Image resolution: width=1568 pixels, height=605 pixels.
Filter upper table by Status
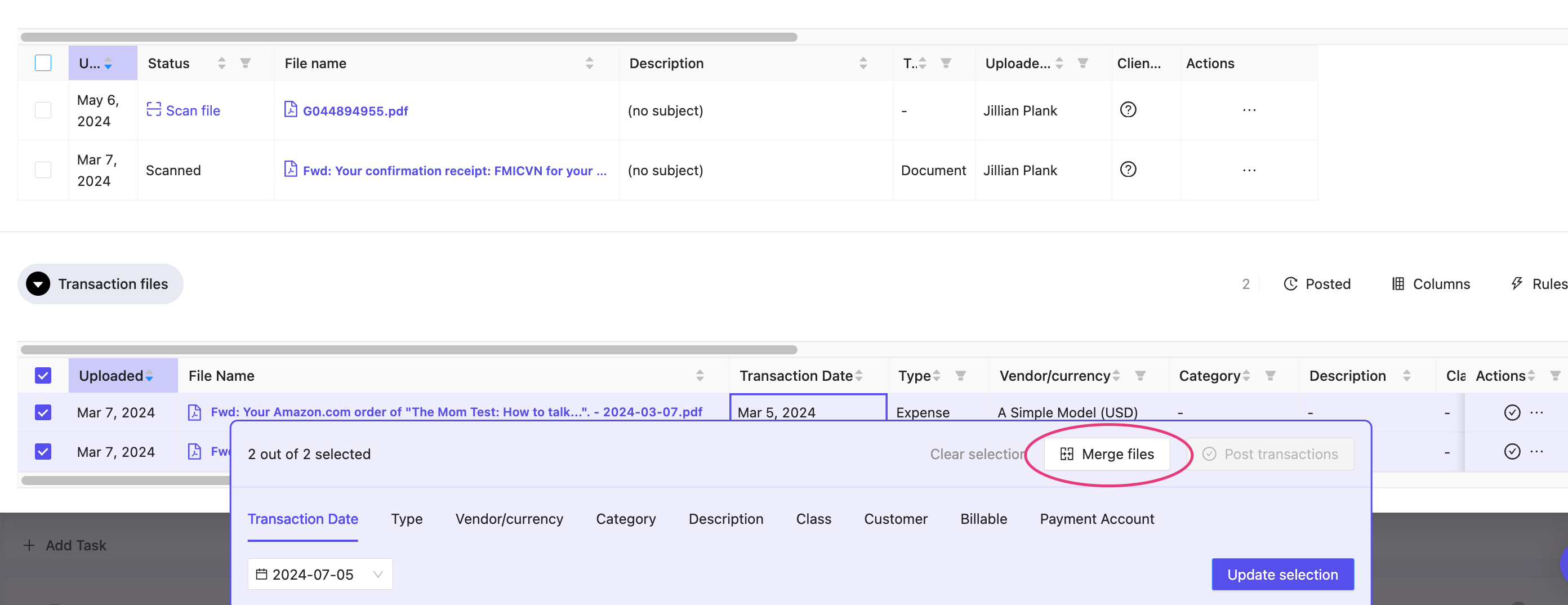(x=246, y=63)
